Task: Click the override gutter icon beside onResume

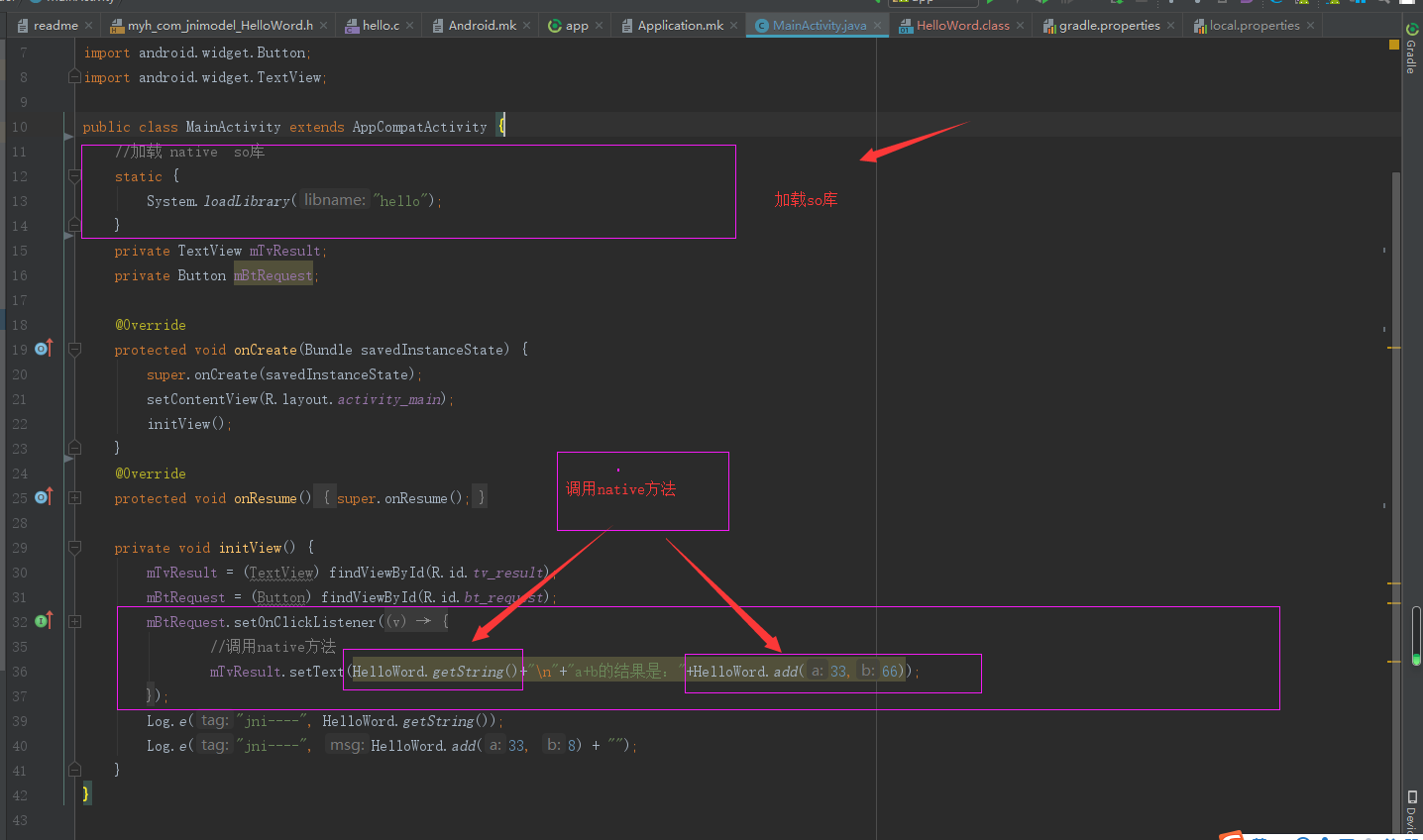Action: (43, 497)
